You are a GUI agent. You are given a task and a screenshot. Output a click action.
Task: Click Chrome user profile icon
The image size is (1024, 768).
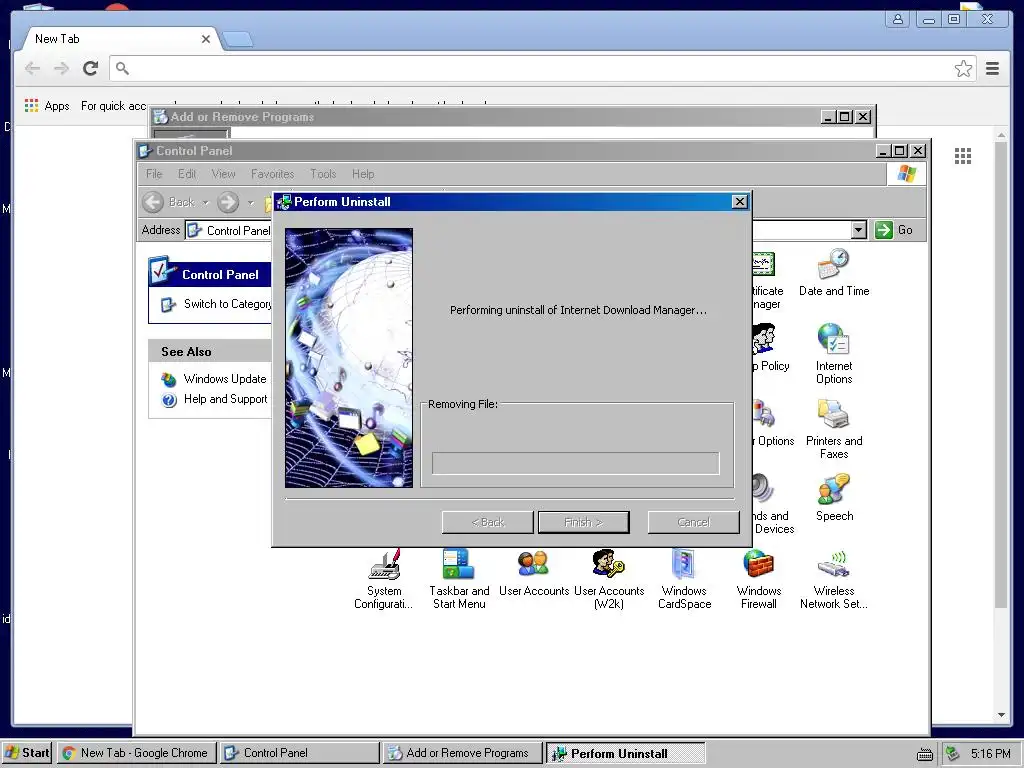coord(898,19)
